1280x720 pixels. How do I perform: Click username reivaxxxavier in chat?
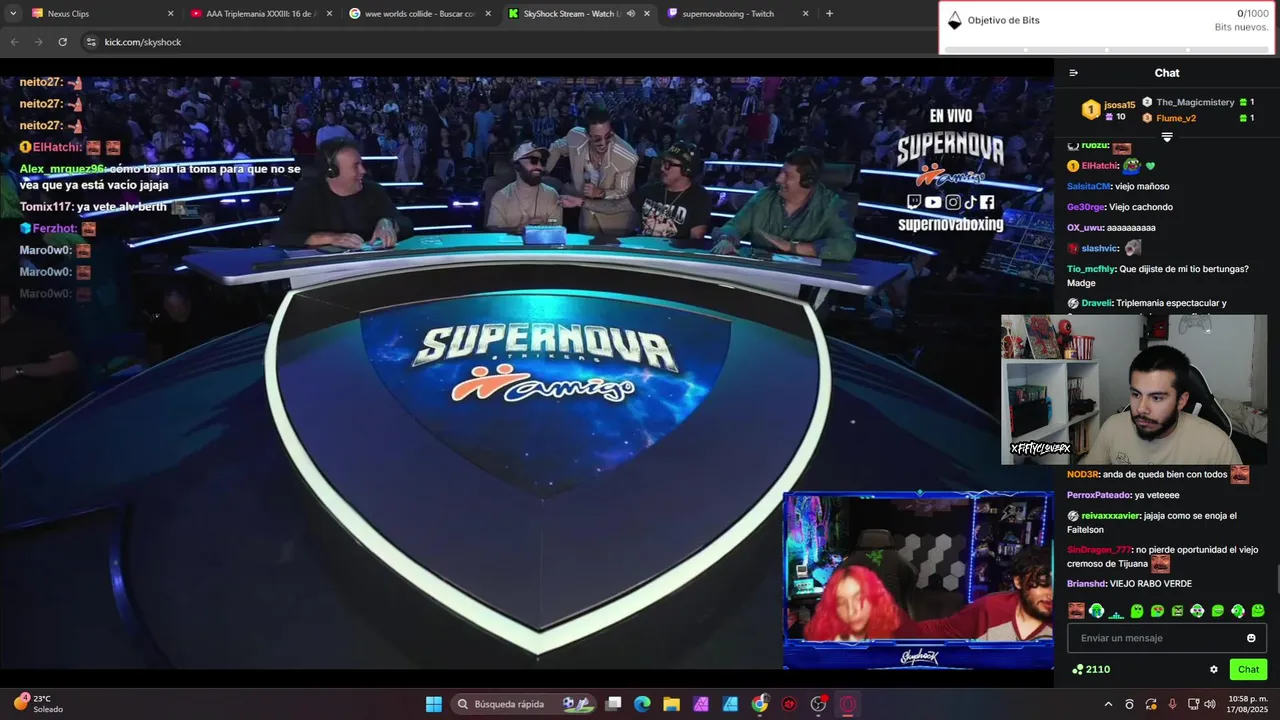(1110, 516)
